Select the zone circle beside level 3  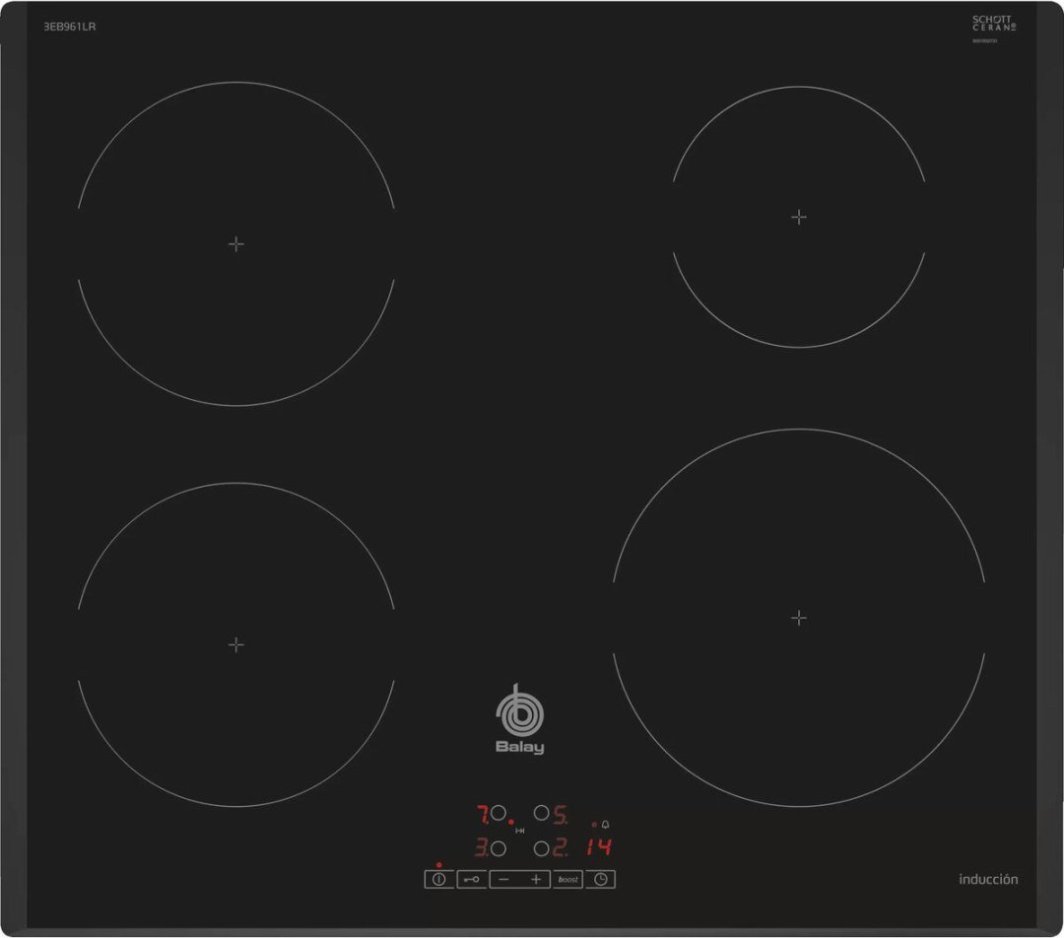point(499,848)
